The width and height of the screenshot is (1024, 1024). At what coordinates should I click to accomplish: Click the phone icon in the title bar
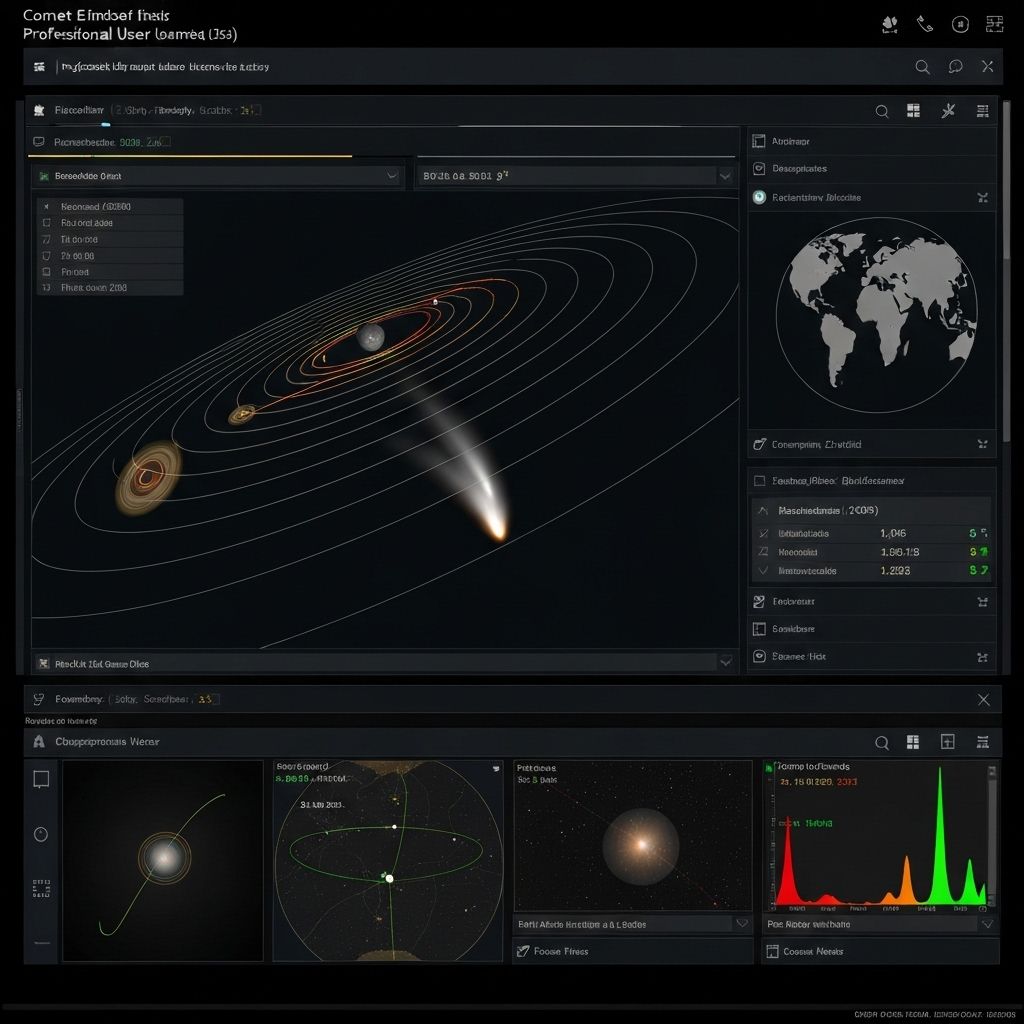(924, 24)
